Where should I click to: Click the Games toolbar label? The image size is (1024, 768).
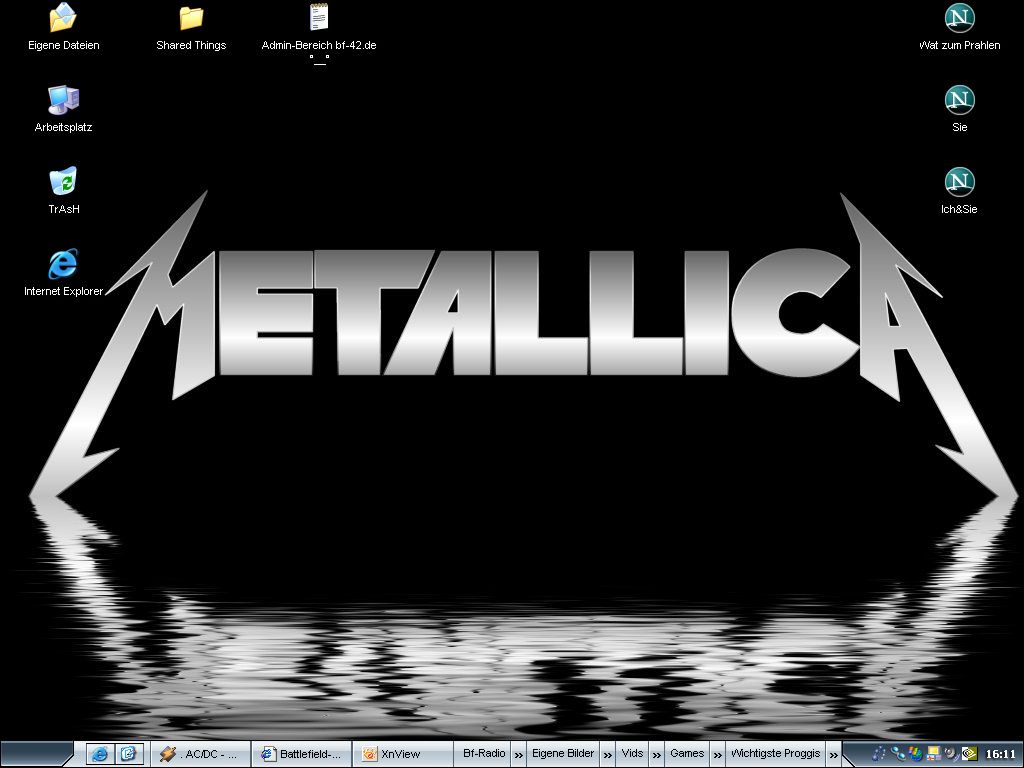point(687,753)
